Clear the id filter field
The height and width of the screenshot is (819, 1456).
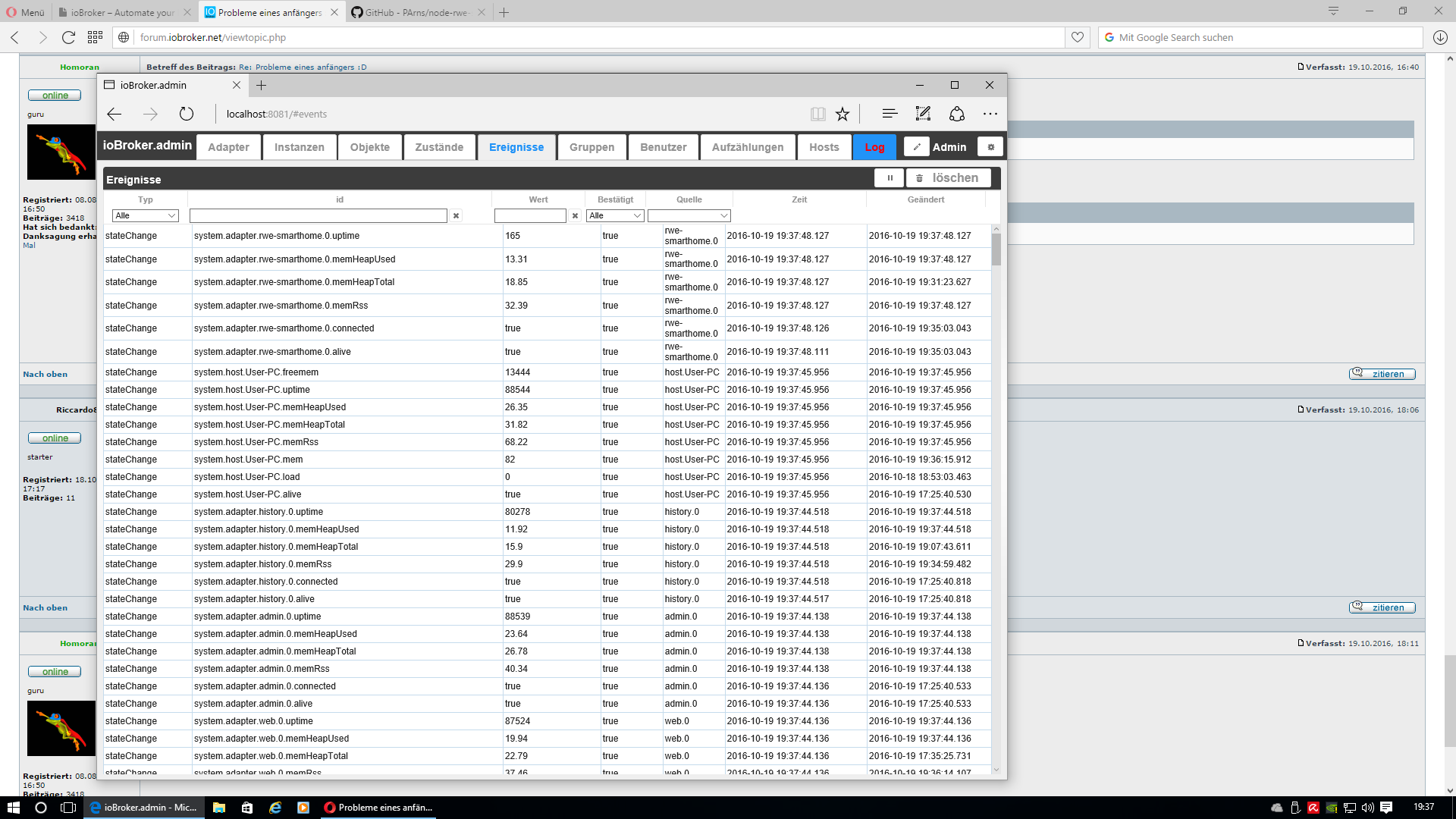click(x=456, y=216)
